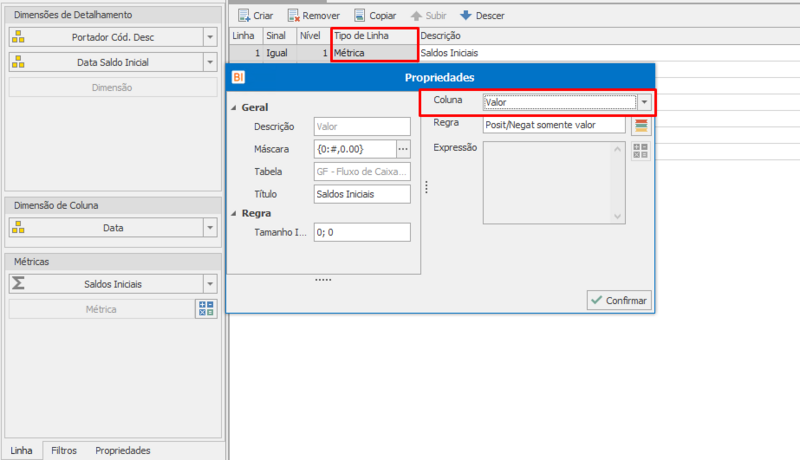Click the sigma icon on Saldos Iniciais metric
800x460 pixels.
pyautogui.click(x=18, y=283)
